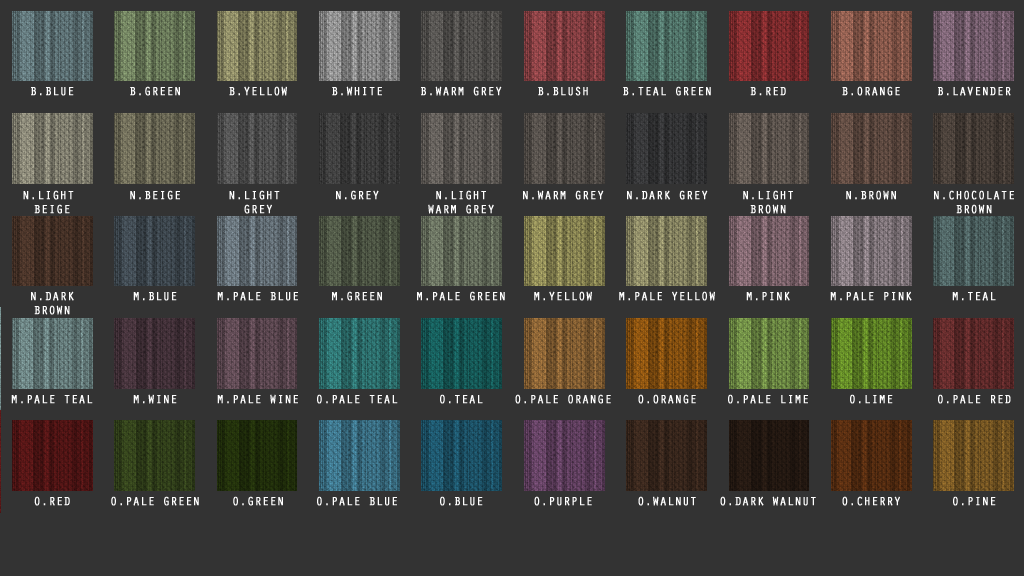This screenshot has width=1024, height=576.
Task: Pick the M.WINE swatch
Action: coord(155,353)
